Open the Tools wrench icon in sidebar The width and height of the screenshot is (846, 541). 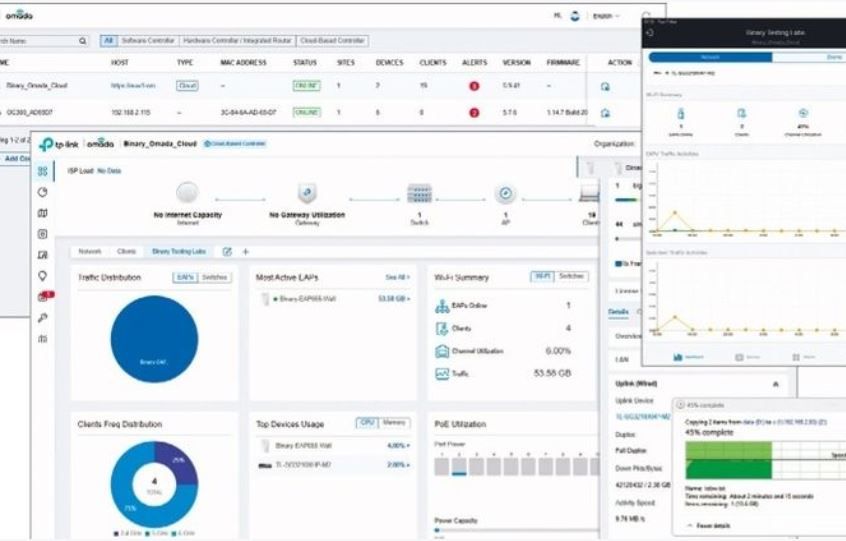pos(43,318)
